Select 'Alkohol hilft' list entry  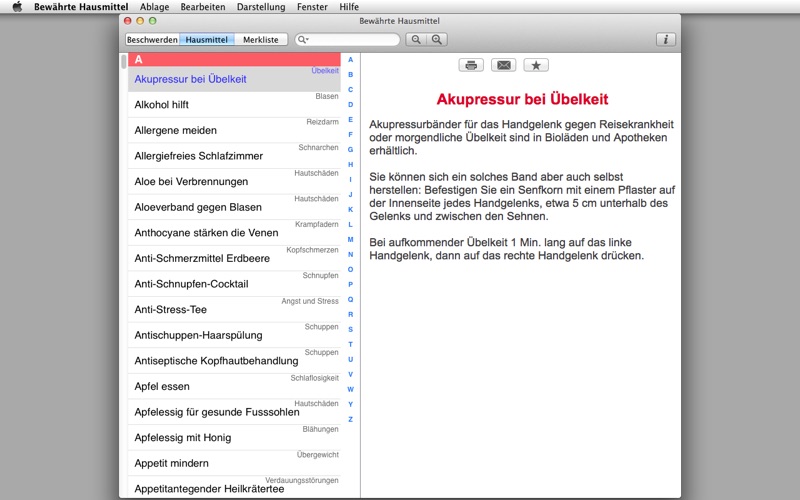click(x=234, y=105)
